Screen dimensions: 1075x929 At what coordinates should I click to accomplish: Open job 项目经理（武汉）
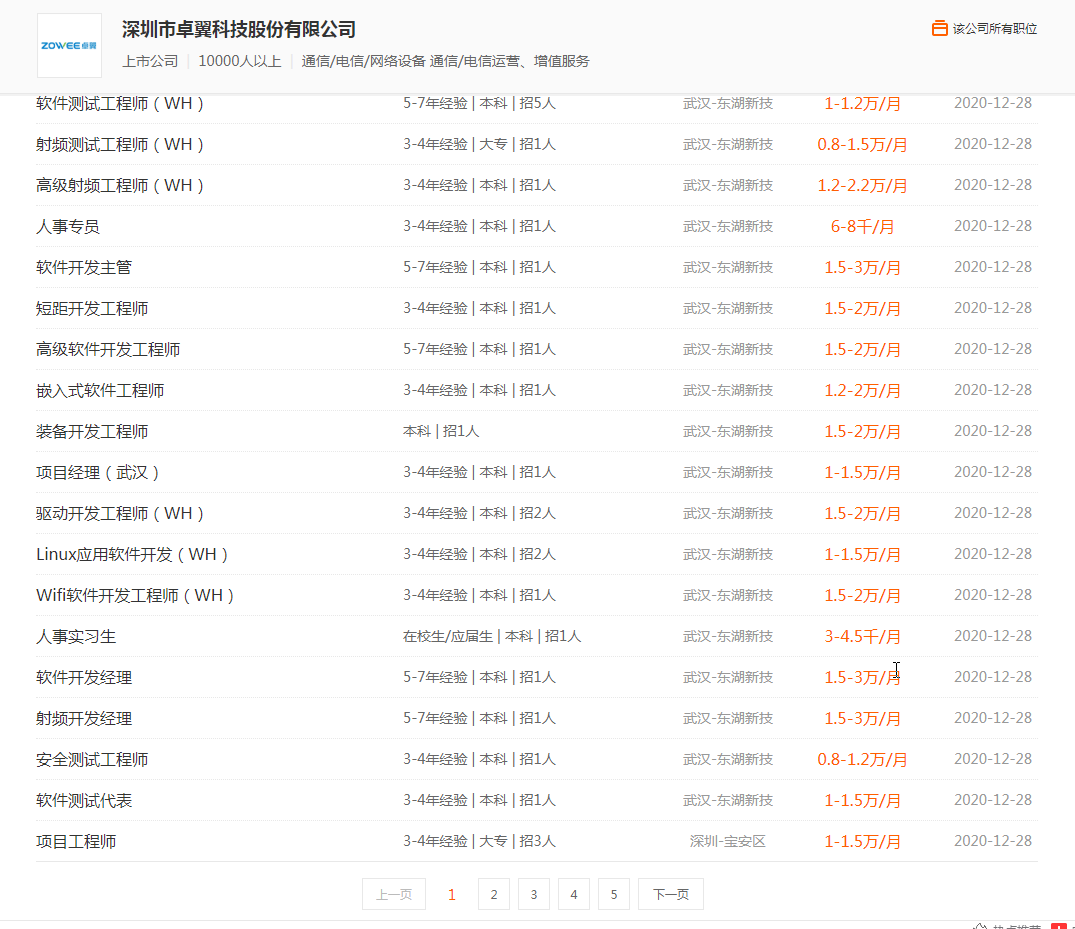click(98, 473)
